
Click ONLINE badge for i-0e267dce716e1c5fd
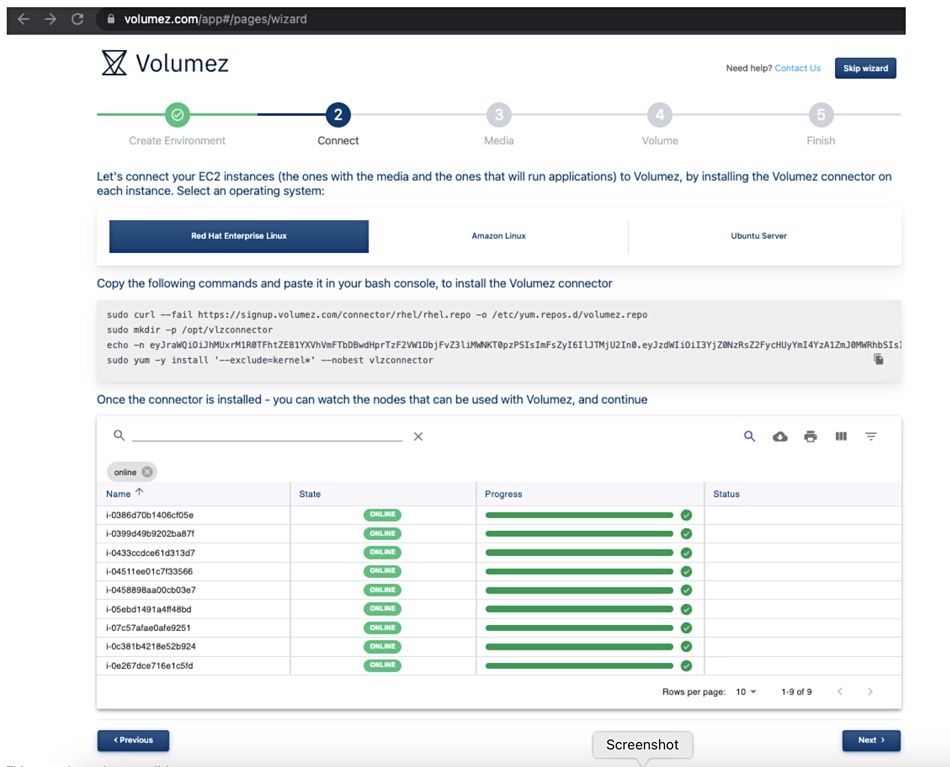pyautogui.click(x=382, y=665)
